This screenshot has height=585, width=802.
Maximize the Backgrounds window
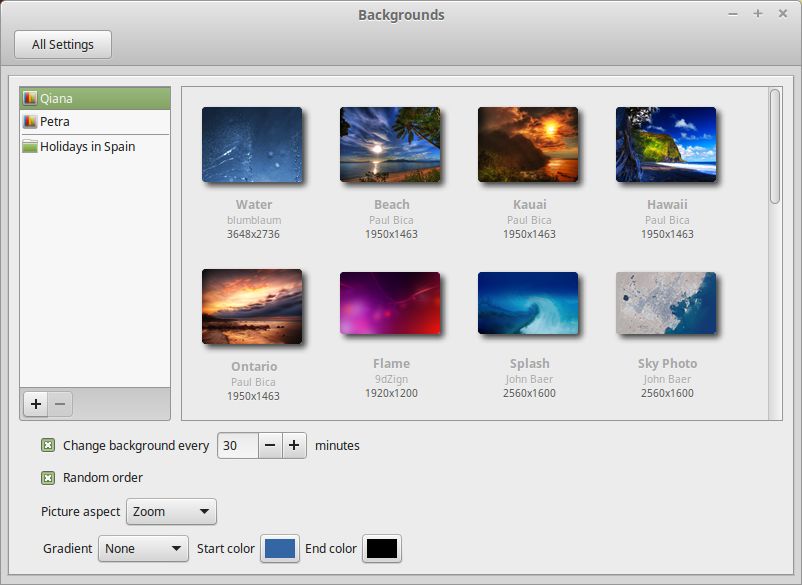pyautogui.click(x=758, y=14)
